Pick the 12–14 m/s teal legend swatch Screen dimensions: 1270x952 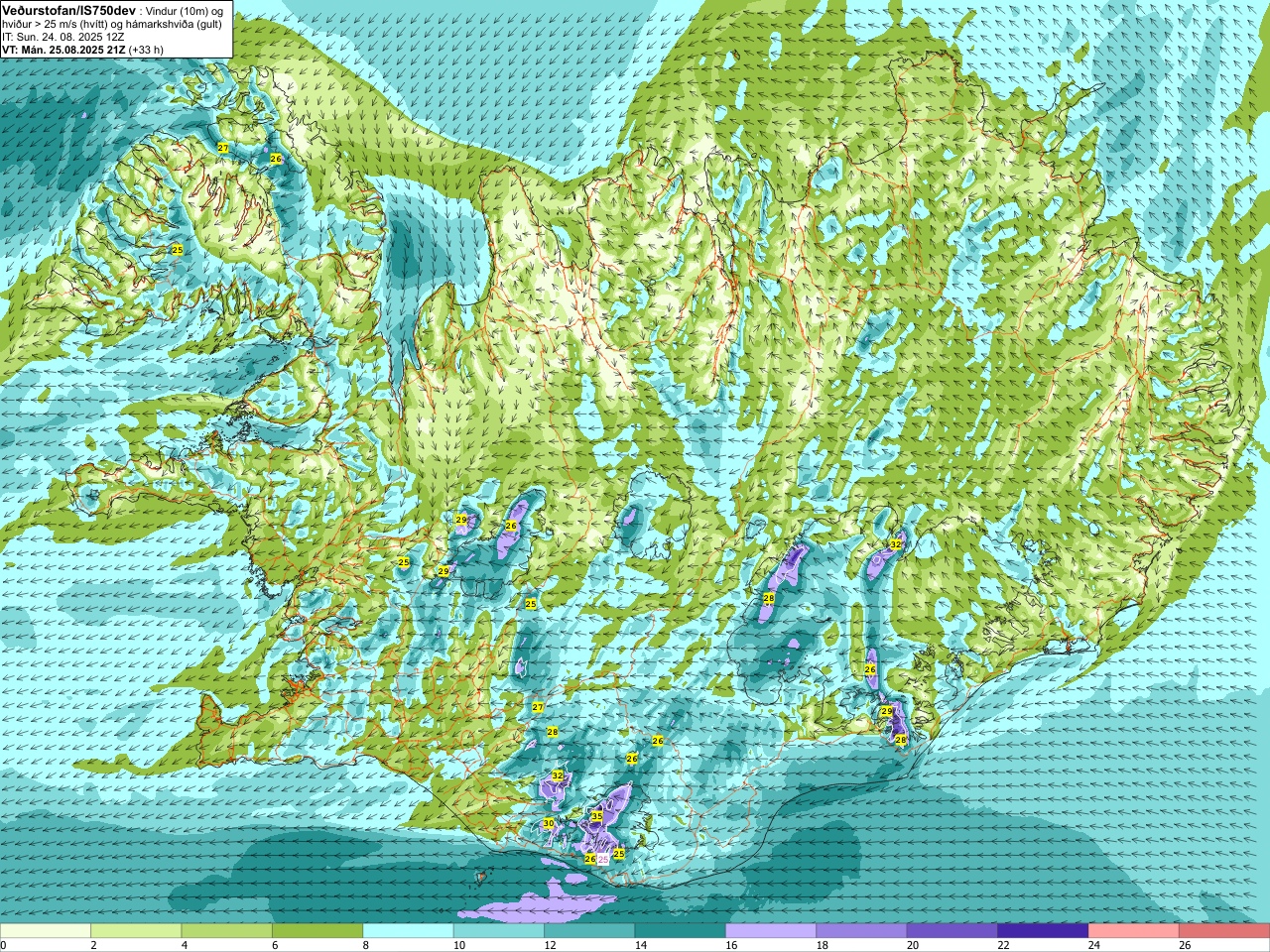click(589, 931)
